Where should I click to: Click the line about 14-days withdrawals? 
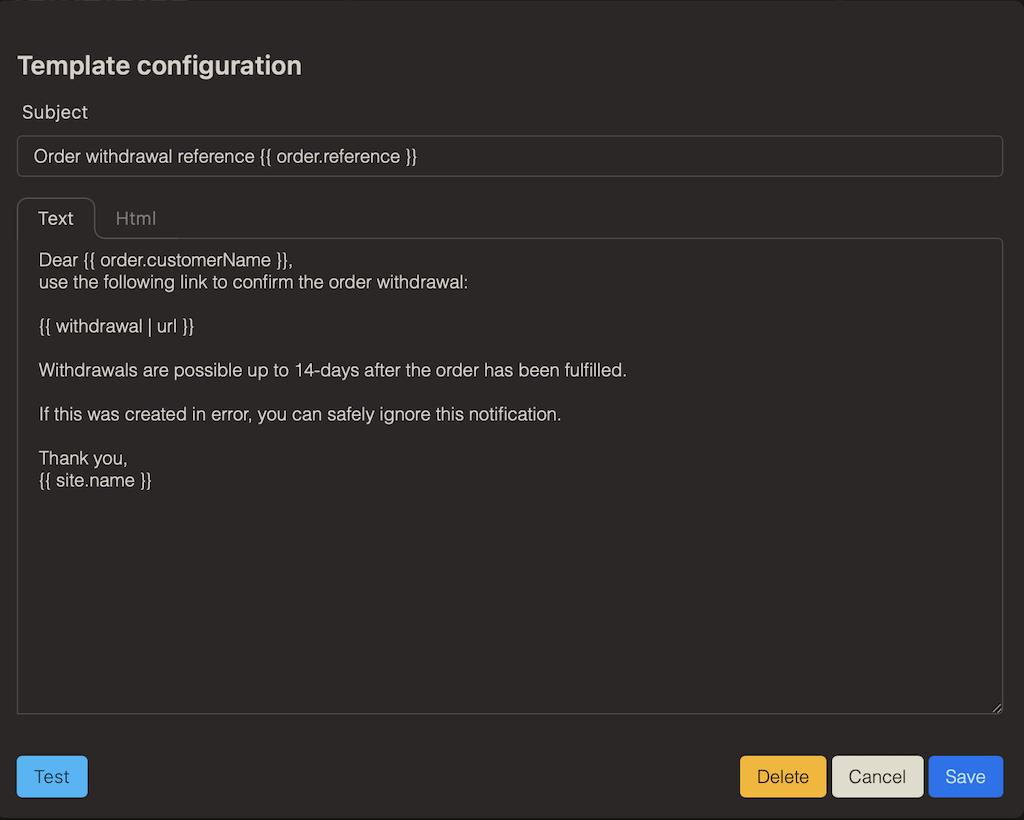(332, 370)
